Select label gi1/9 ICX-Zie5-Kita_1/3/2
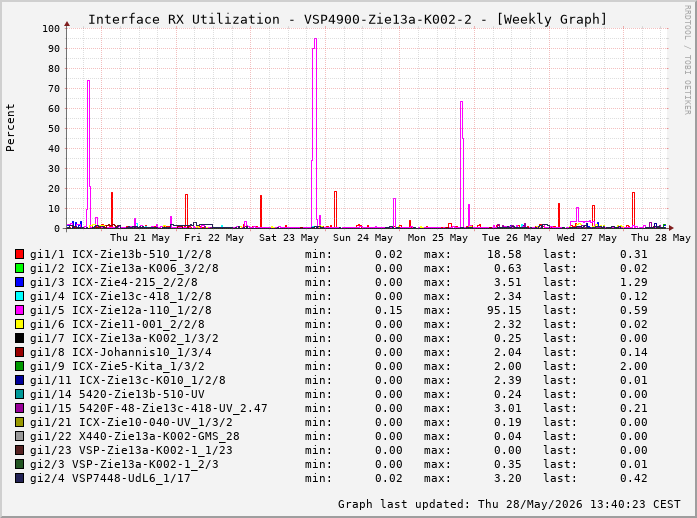The image size is (697, 518). [x=117, y=366]
